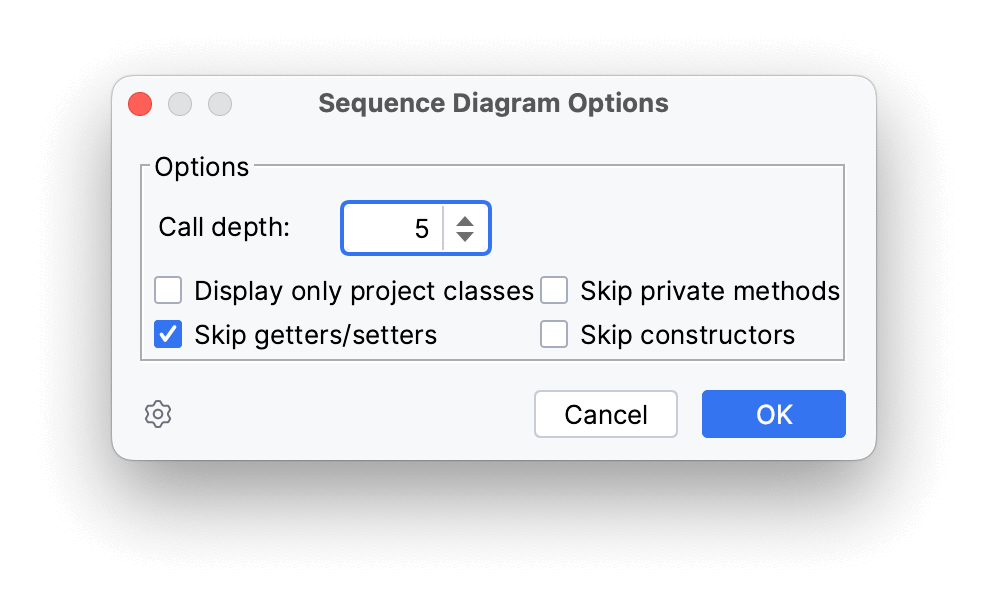988x608 pixels.
Task: Confirm options with the OK button
Action: pos(774,414)
